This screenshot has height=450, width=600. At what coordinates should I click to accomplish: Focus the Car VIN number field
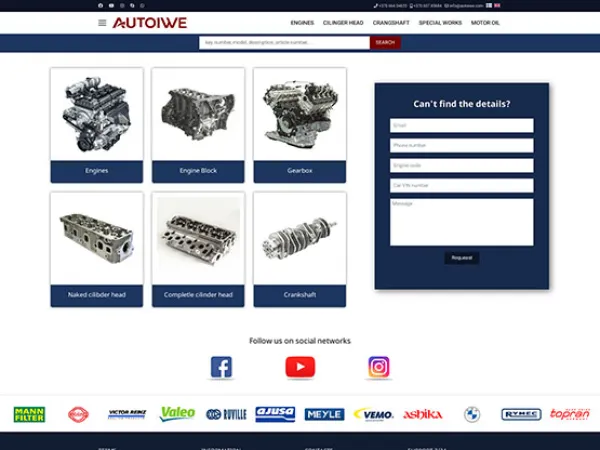click(462, 186)
